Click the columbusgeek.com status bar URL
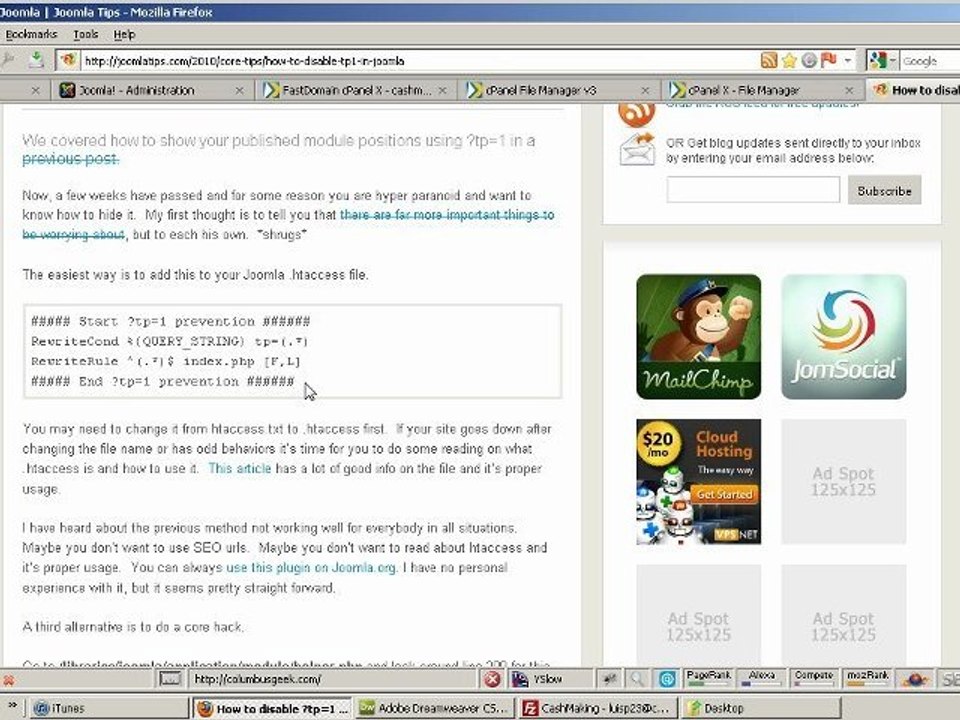 (258, 679)
